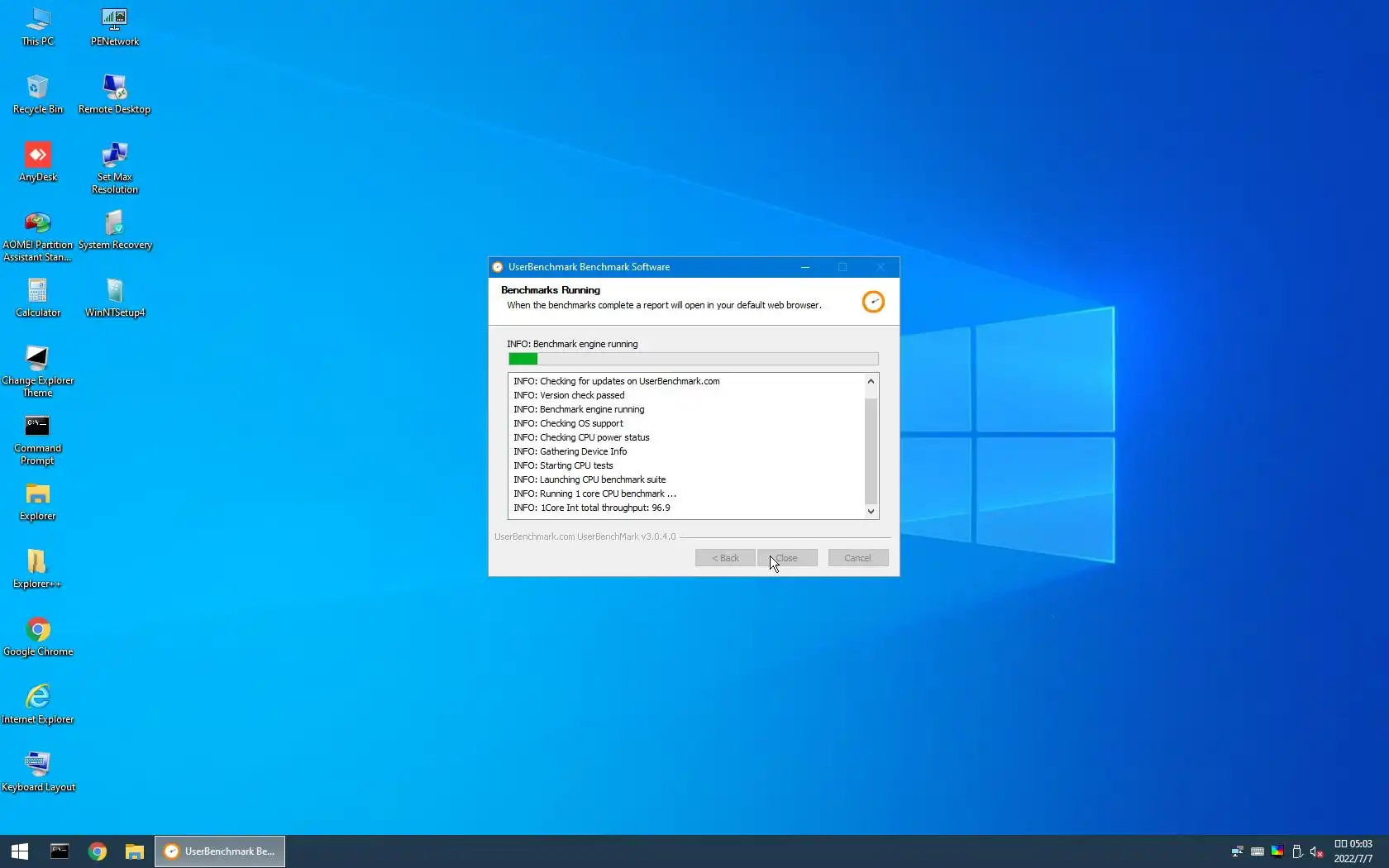Select the Explorer++ desktop icon
The height and width of the screenshot is (868, 1389).
37,569
